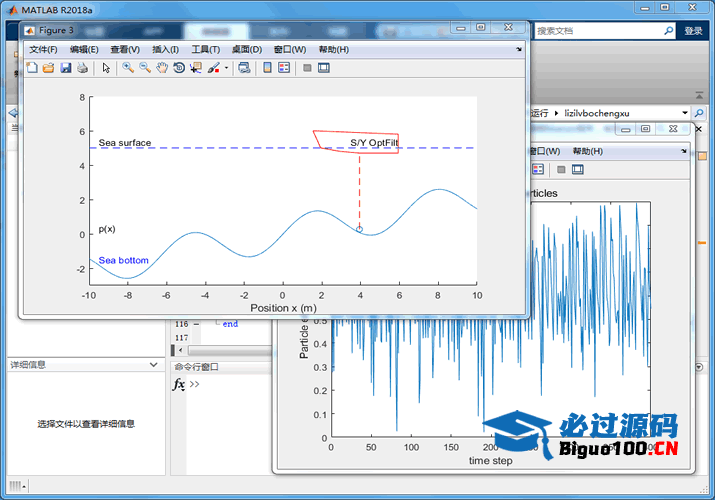The width and height of the screenshot is (715, 500).
Task: Toggle Insert Legend in Figure 3 toolbar
Action: 284,68
